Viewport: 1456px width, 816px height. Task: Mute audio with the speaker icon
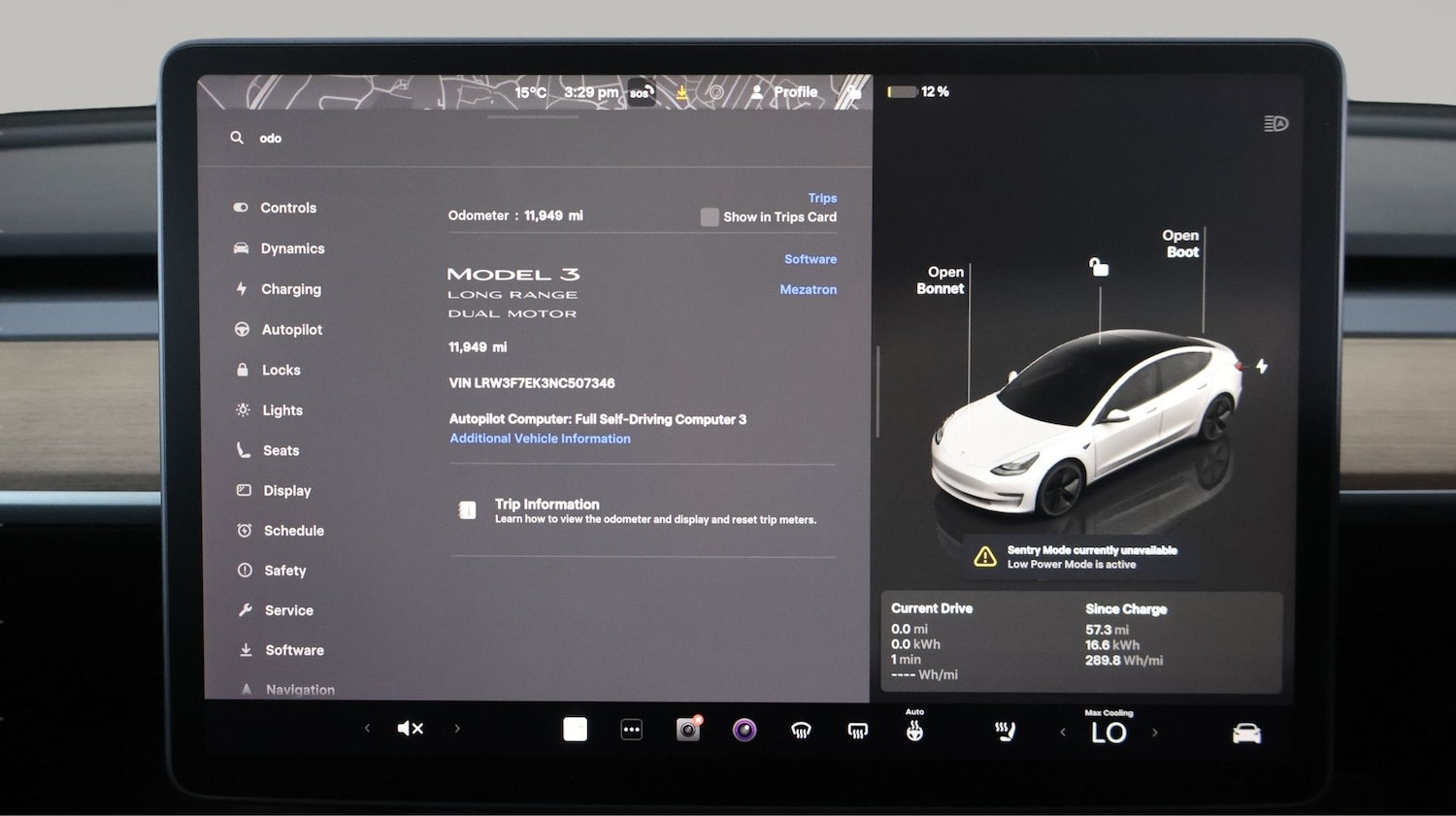pos(410,728)
